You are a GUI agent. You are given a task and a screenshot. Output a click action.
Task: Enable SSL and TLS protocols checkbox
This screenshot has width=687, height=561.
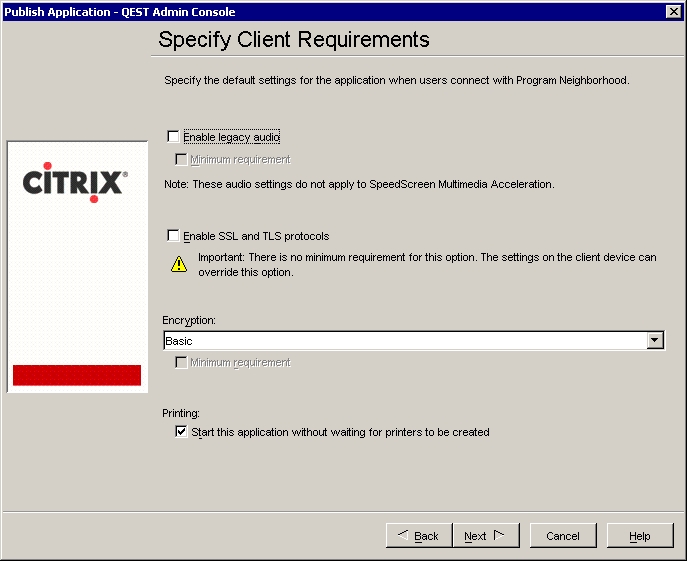pos(174,236)
